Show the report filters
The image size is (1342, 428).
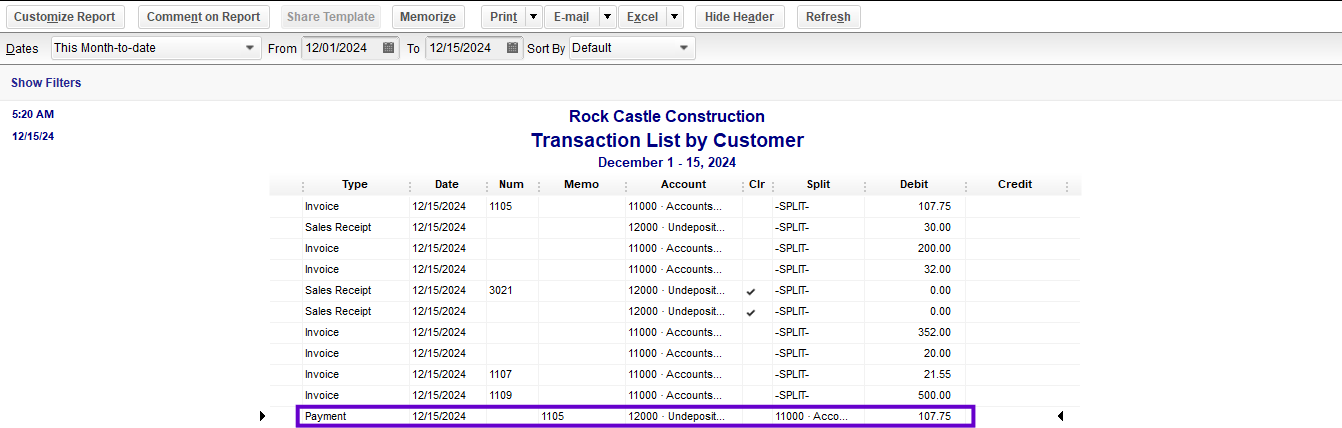[46, 83]
